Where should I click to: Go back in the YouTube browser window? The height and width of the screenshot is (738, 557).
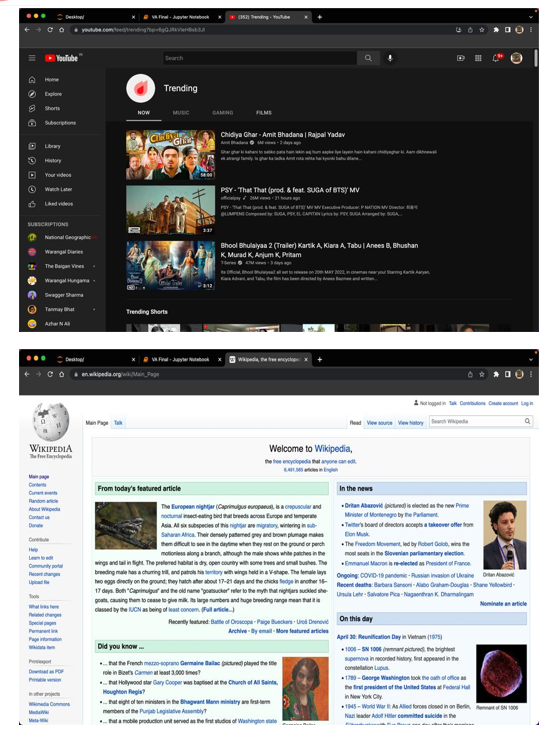27,30
